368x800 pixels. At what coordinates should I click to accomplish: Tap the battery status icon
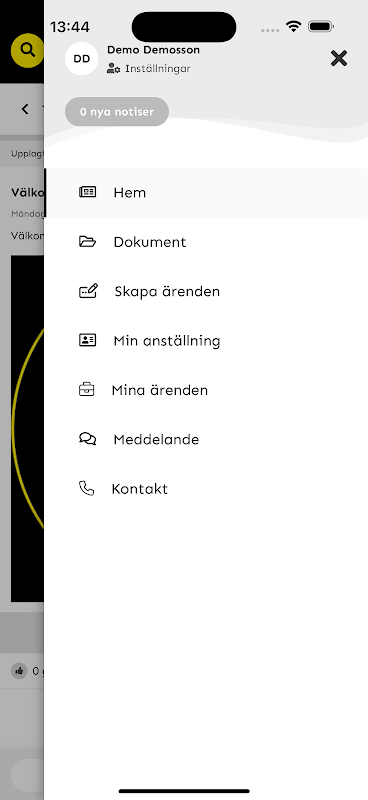[321, 27]
